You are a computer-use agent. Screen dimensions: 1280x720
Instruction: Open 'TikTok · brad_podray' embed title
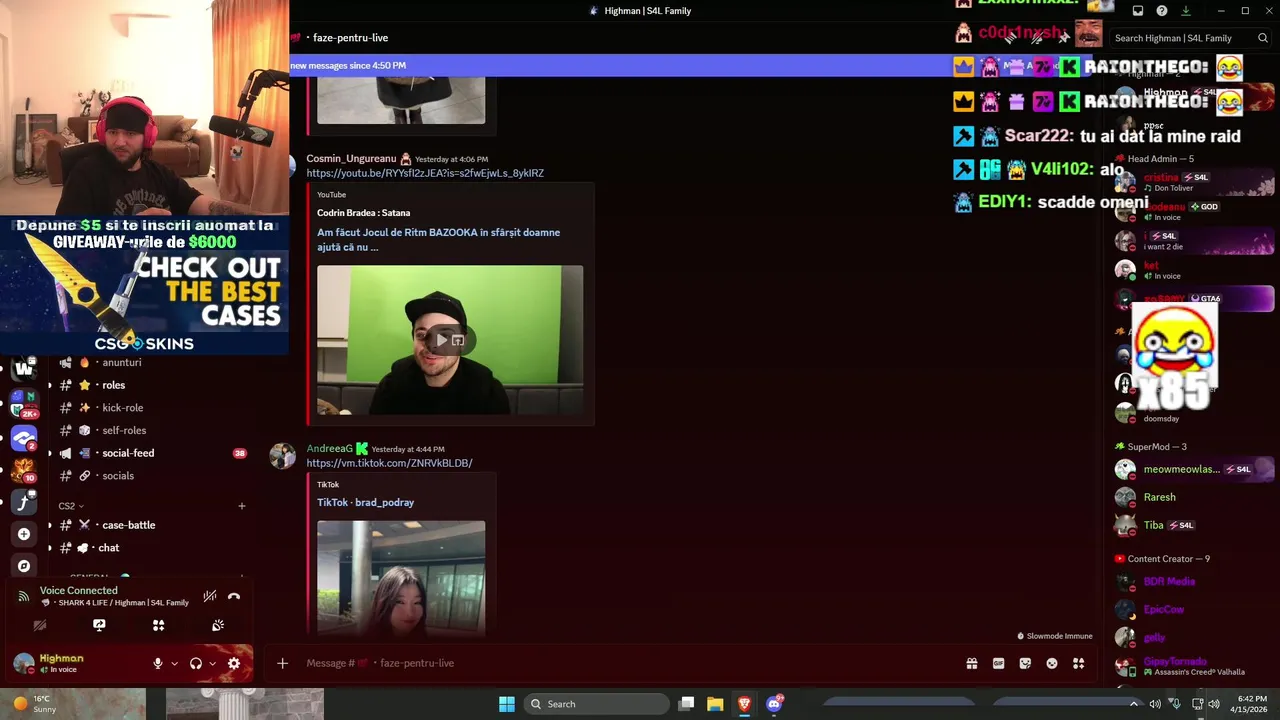(x=365, y=503)
